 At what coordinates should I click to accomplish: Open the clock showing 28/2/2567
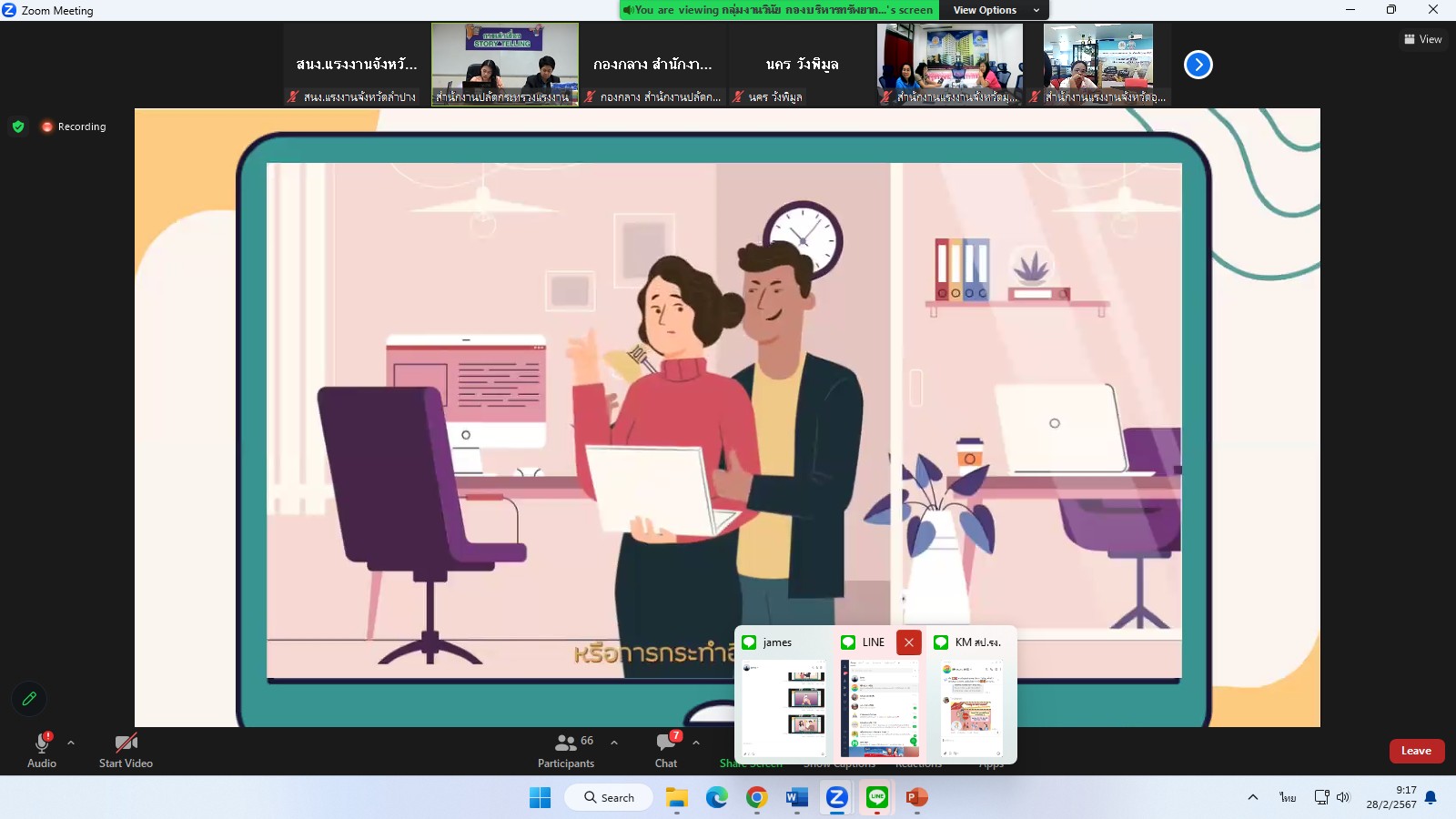1390,797
